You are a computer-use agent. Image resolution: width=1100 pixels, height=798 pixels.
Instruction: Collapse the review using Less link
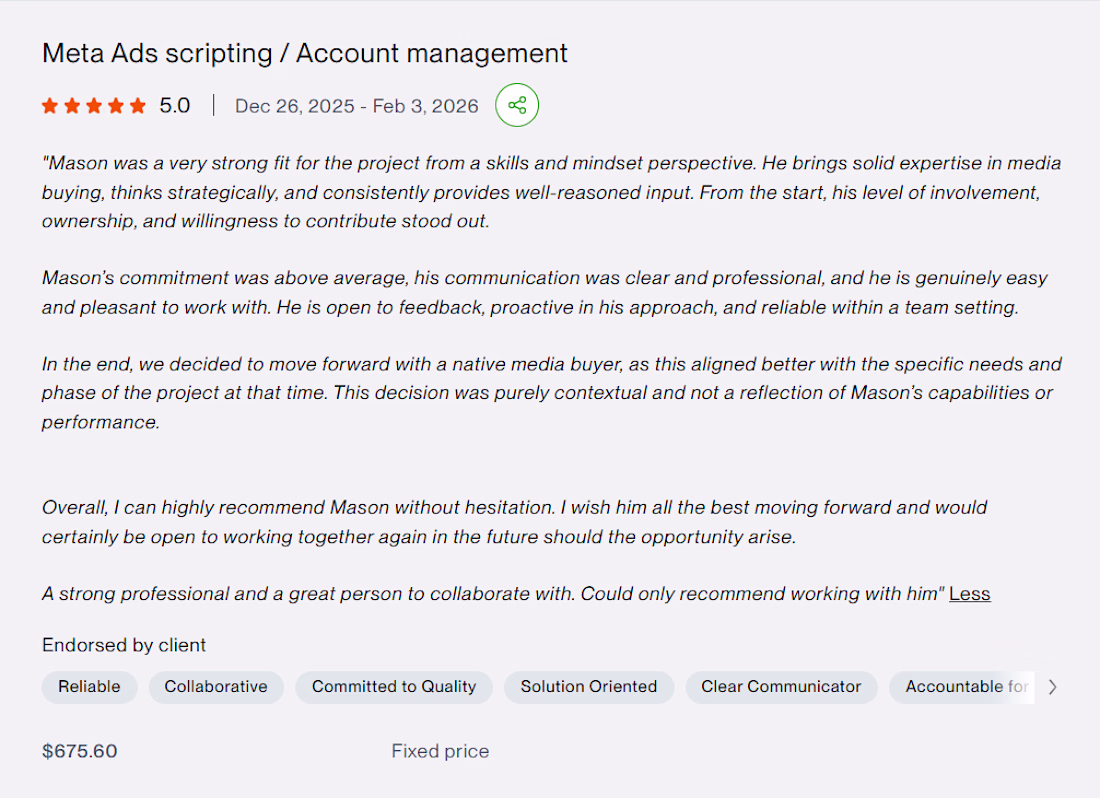pyautogui.click(x=970, y=594)
